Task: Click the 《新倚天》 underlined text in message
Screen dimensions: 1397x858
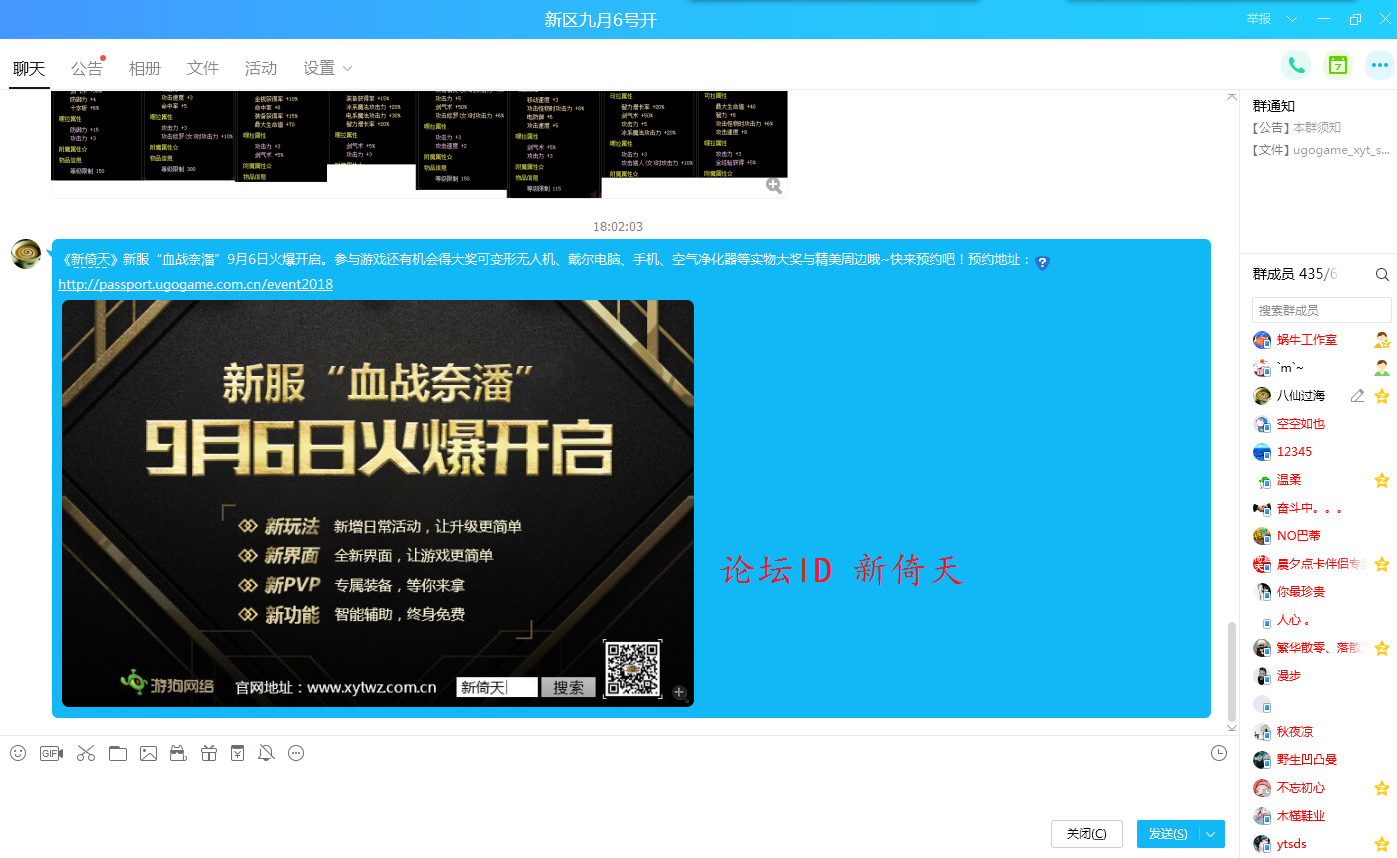Action: [91, 260]
